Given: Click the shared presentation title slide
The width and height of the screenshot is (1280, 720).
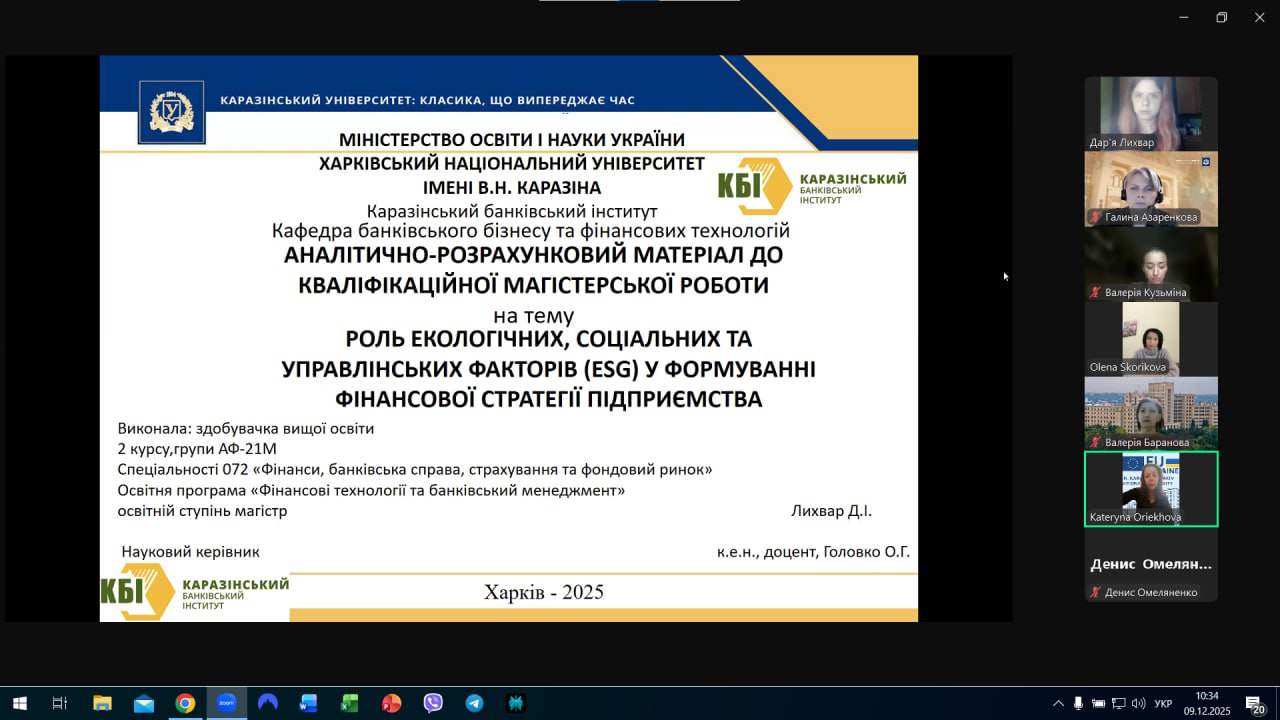Looking at the screenshot, I should pos(508,338).
